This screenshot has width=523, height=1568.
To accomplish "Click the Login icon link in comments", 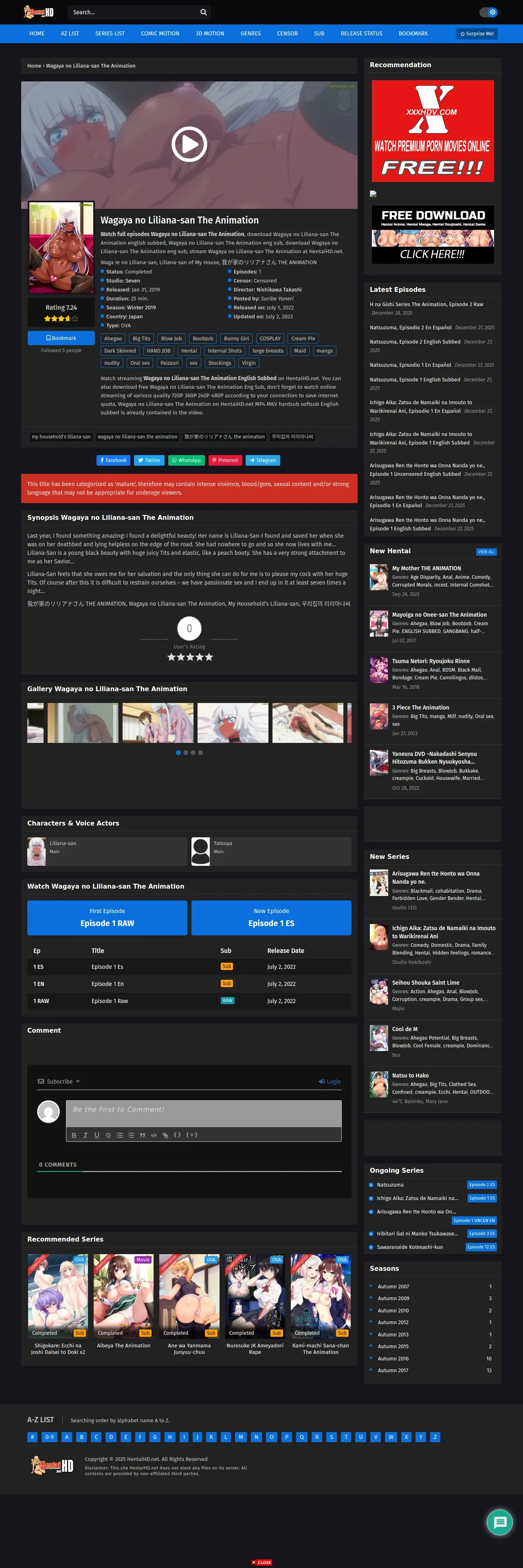I will (x=330, y=1082).
